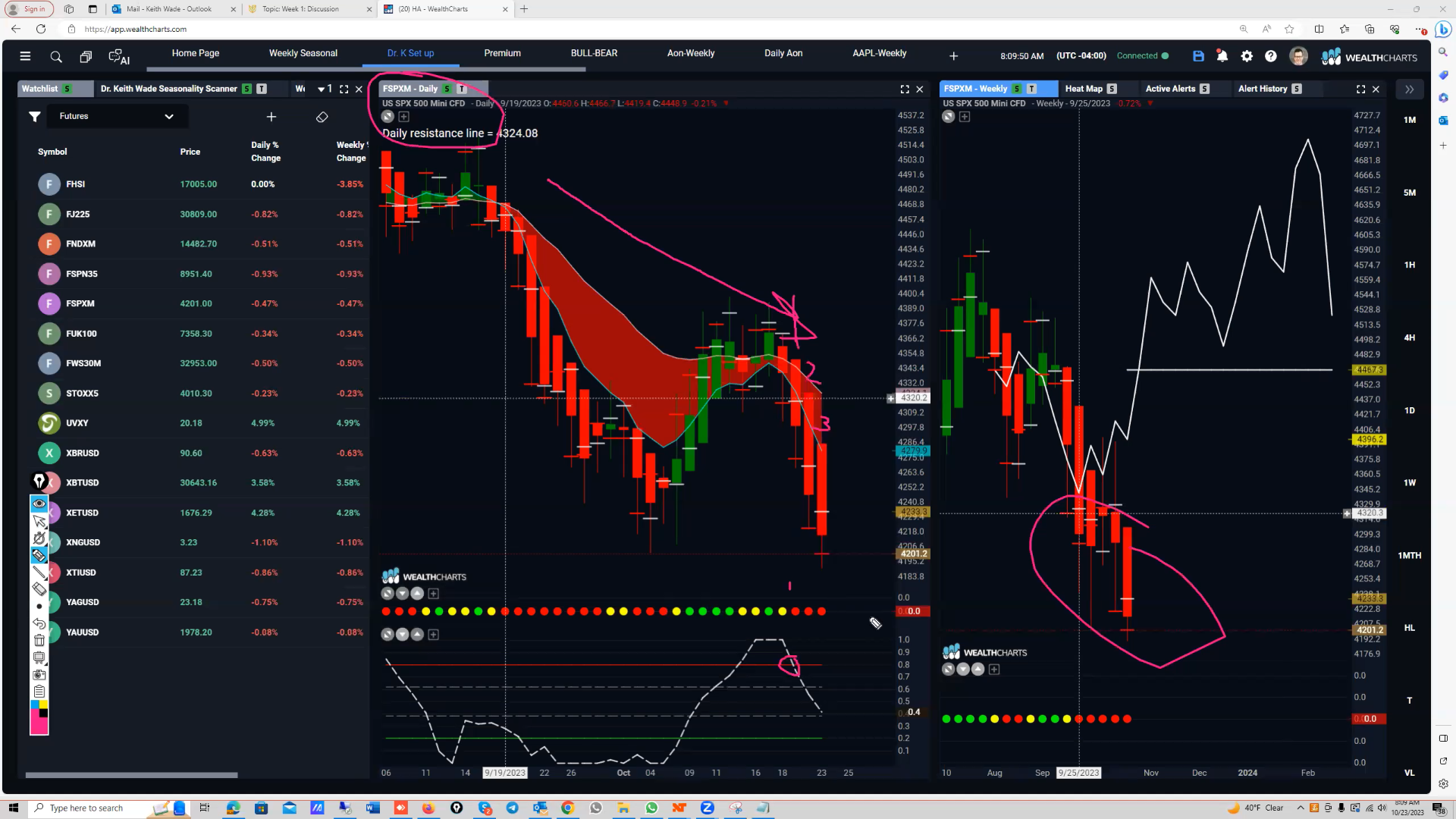Click the watchlist filter funnel icon
This screenshot has width=1456, height=819.
pos(34,117)
